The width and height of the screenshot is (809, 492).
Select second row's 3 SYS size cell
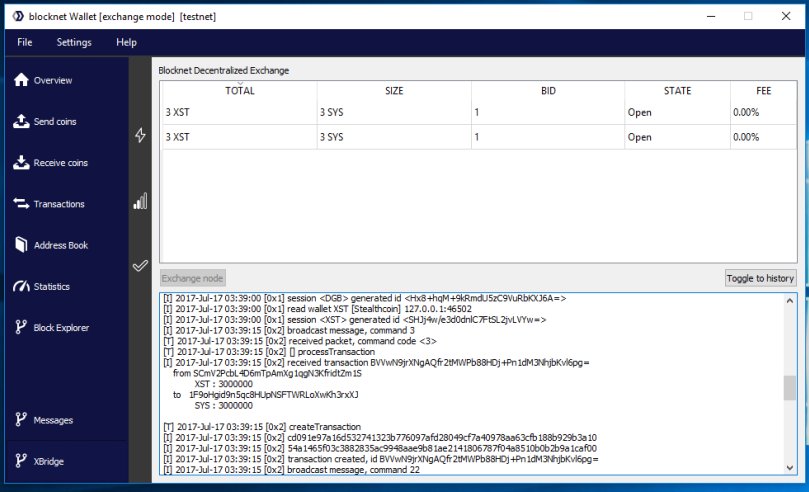point(394,137)
